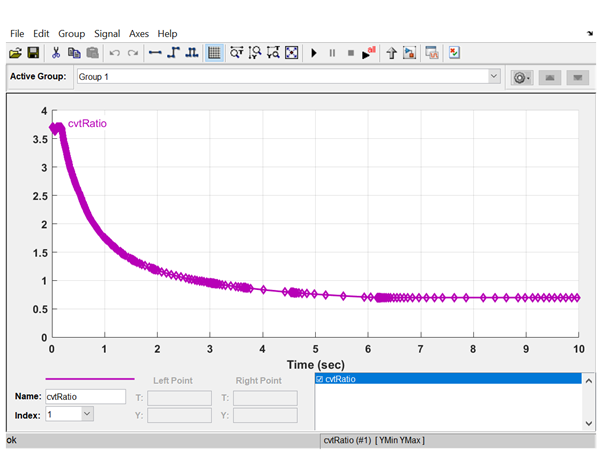This screenshot has height=455, width=602.
Task: Start simulation with the play button
Action: coord(314,53)
